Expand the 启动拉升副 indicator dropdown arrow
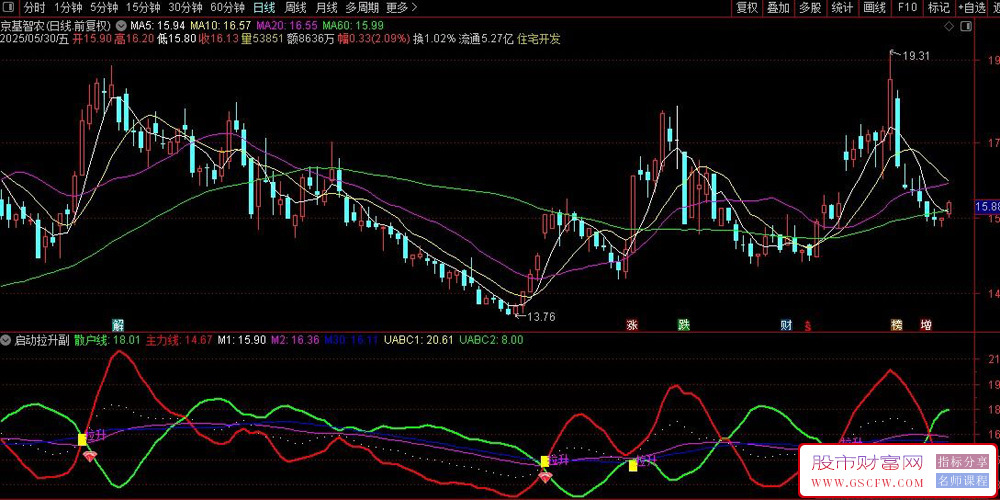1000x500 pixels. point(7,340)
